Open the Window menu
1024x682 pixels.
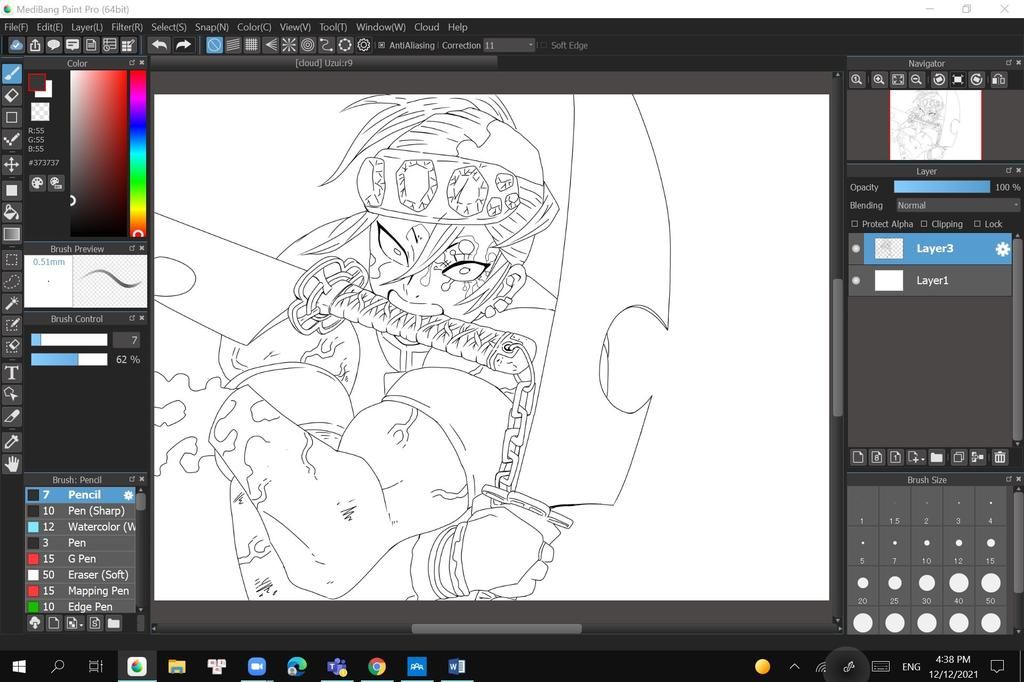coord(381,27)
